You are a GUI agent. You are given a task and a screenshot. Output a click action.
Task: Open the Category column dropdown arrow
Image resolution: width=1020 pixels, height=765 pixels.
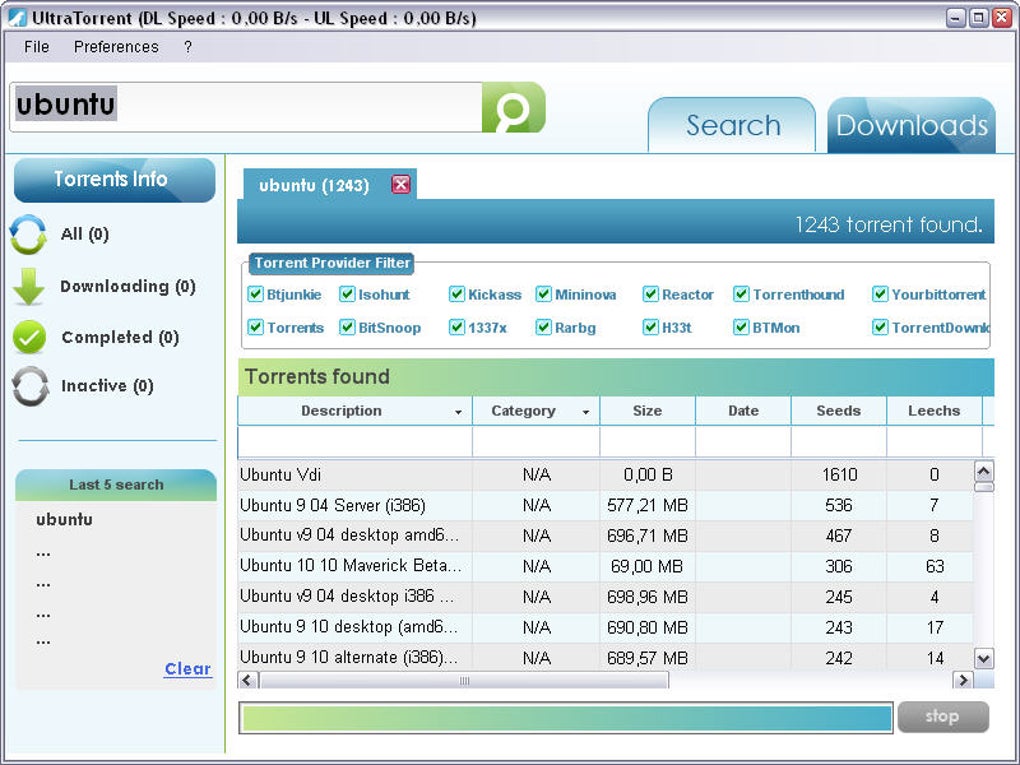[585, 412]
